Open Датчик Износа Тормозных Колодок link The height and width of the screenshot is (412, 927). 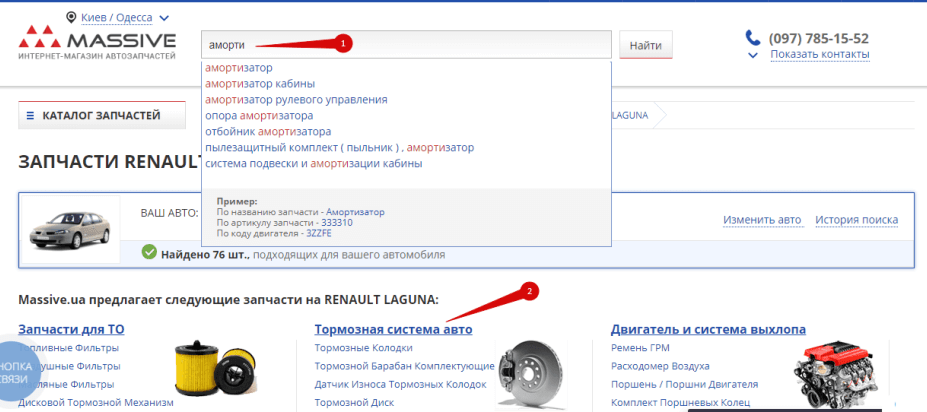pos(400,385)
